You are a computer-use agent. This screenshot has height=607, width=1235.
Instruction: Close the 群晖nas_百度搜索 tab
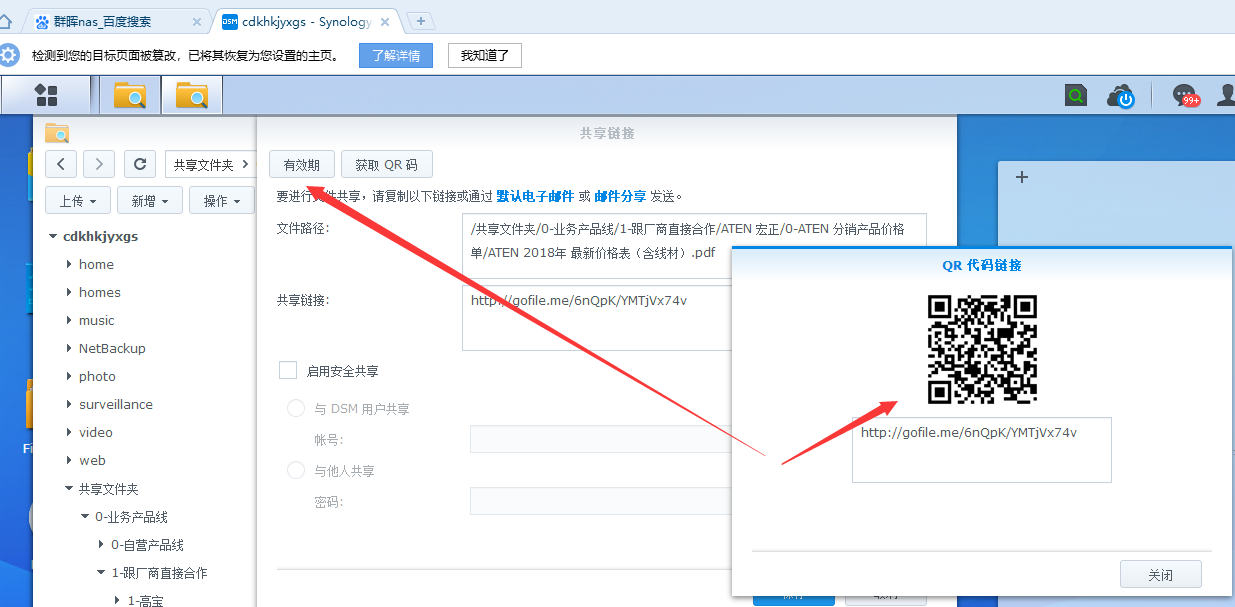[196, 22]
